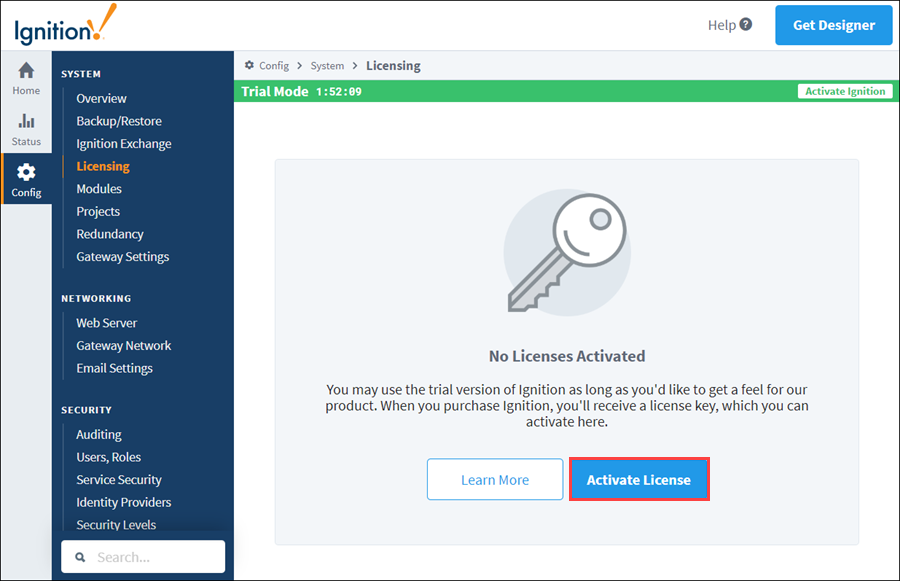Open Security Levels page
Viewport: 900px width, 581px height.
pos(116,525)
